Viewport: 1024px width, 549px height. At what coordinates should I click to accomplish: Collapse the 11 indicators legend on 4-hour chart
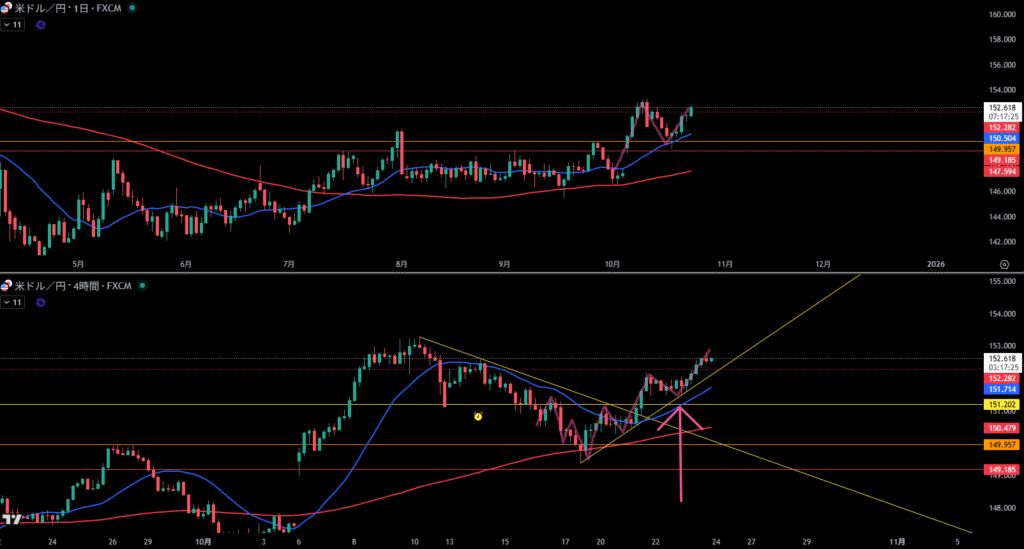[x=12, y=302]
